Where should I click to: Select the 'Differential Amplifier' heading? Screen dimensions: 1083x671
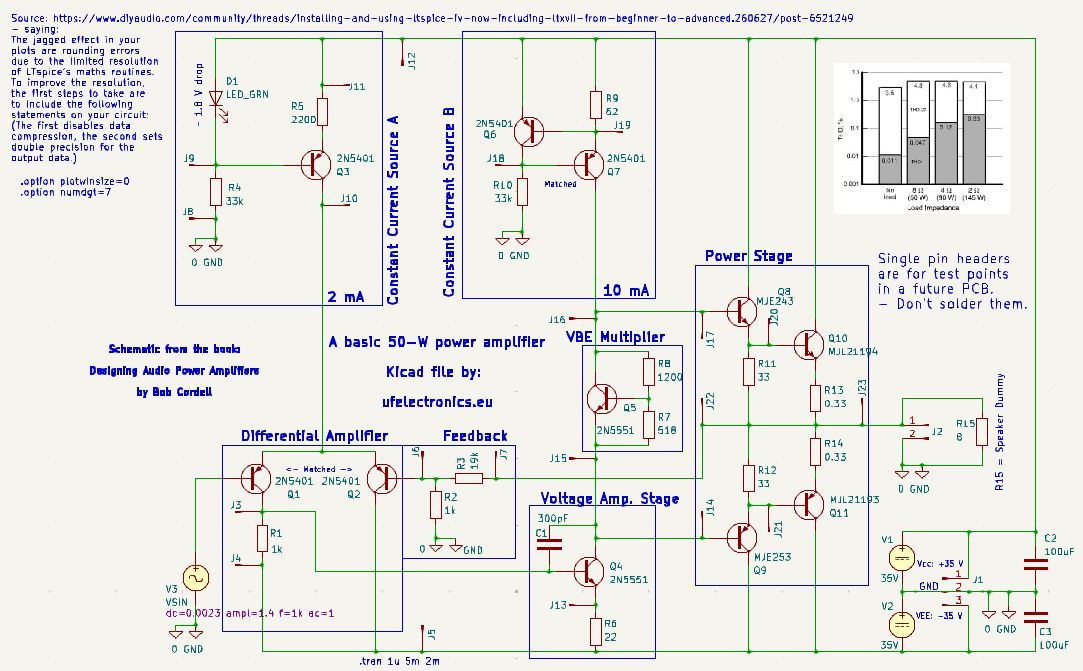314,435
